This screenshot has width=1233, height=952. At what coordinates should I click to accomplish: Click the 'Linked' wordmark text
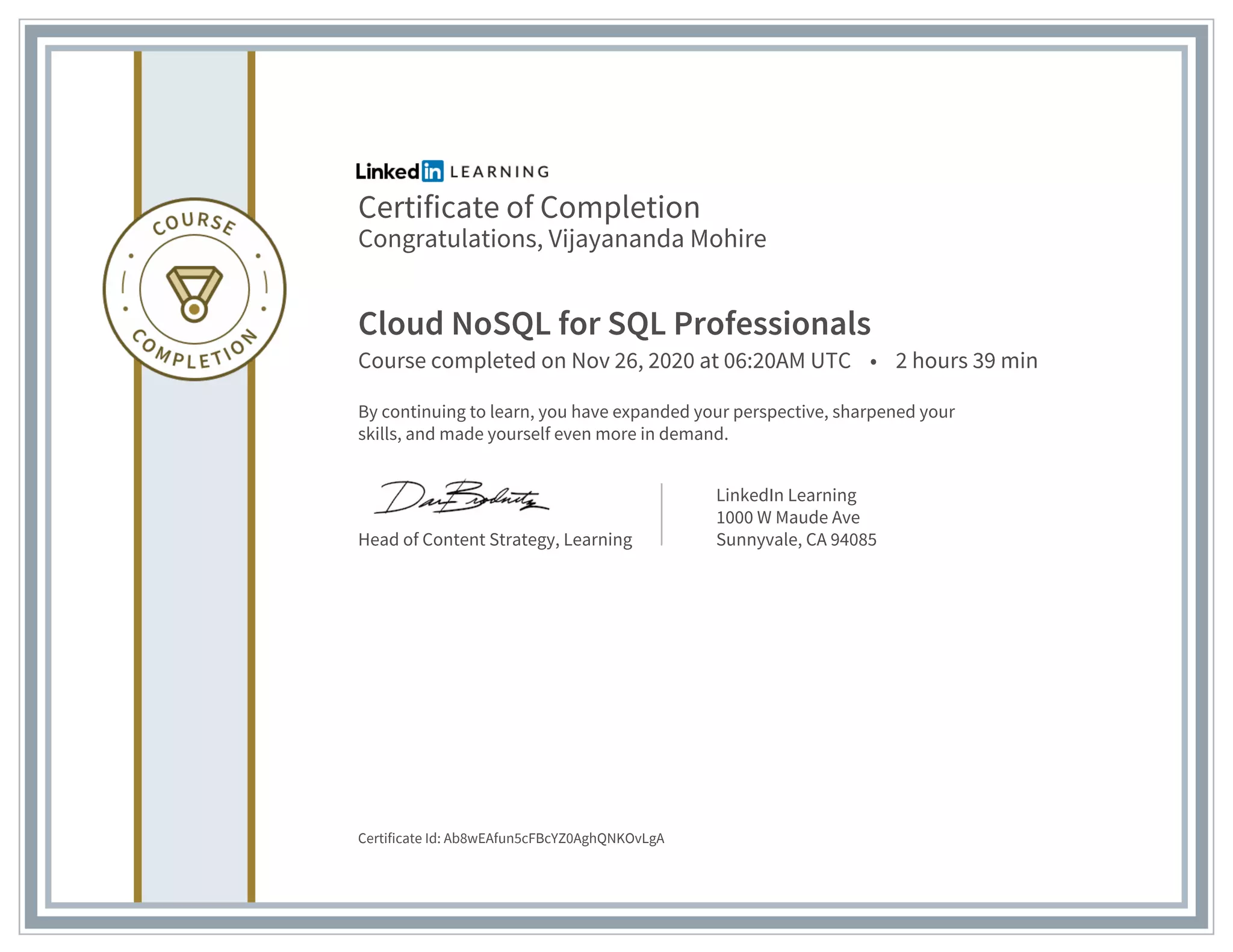click(387, 172)
